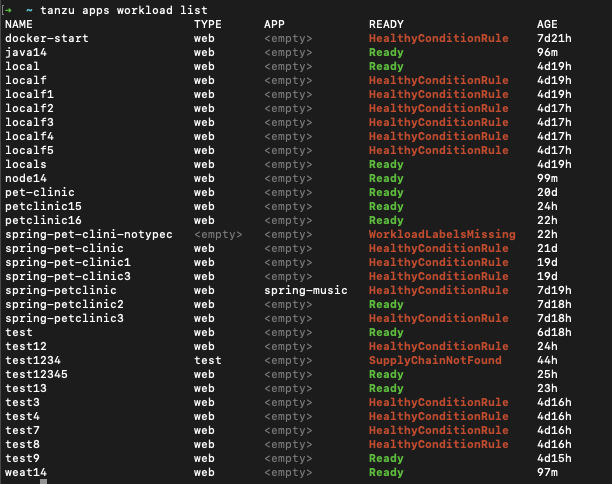Screen dimensions: 612x484
Task: Click the test1234 workload name
Action: (x=33, y=360)
